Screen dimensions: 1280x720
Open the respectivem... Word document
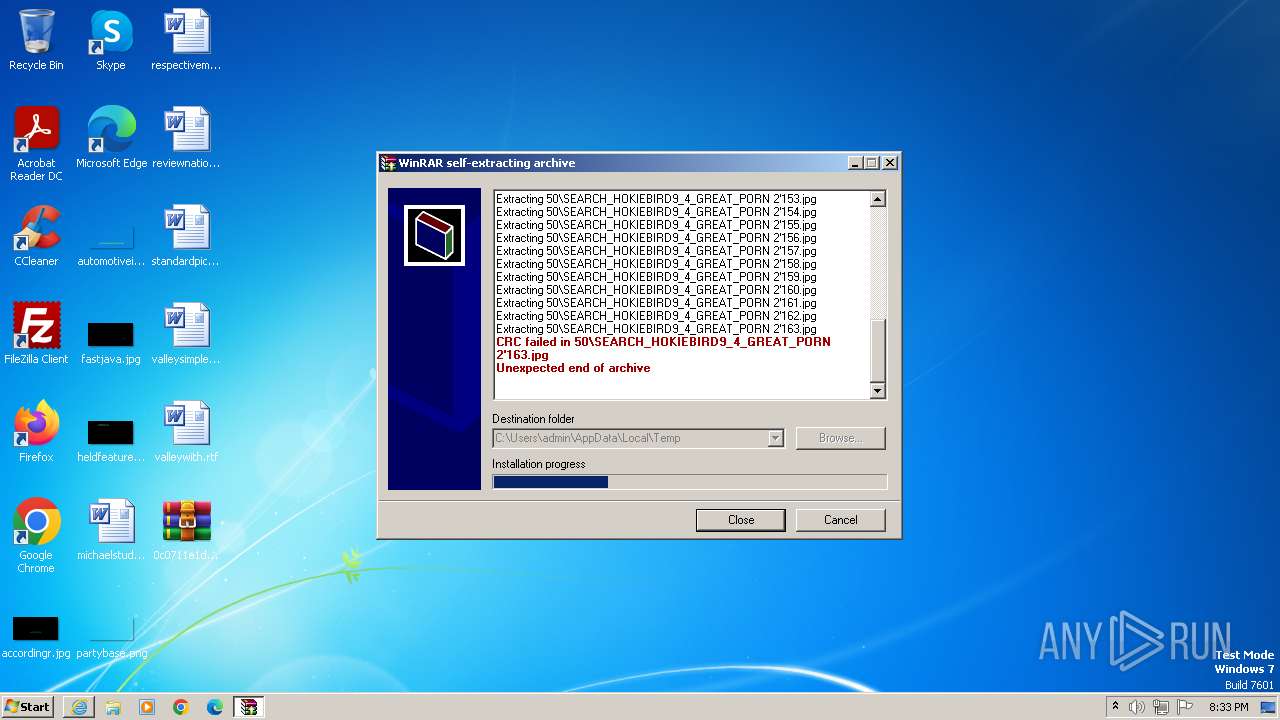[x=186, y=40]
